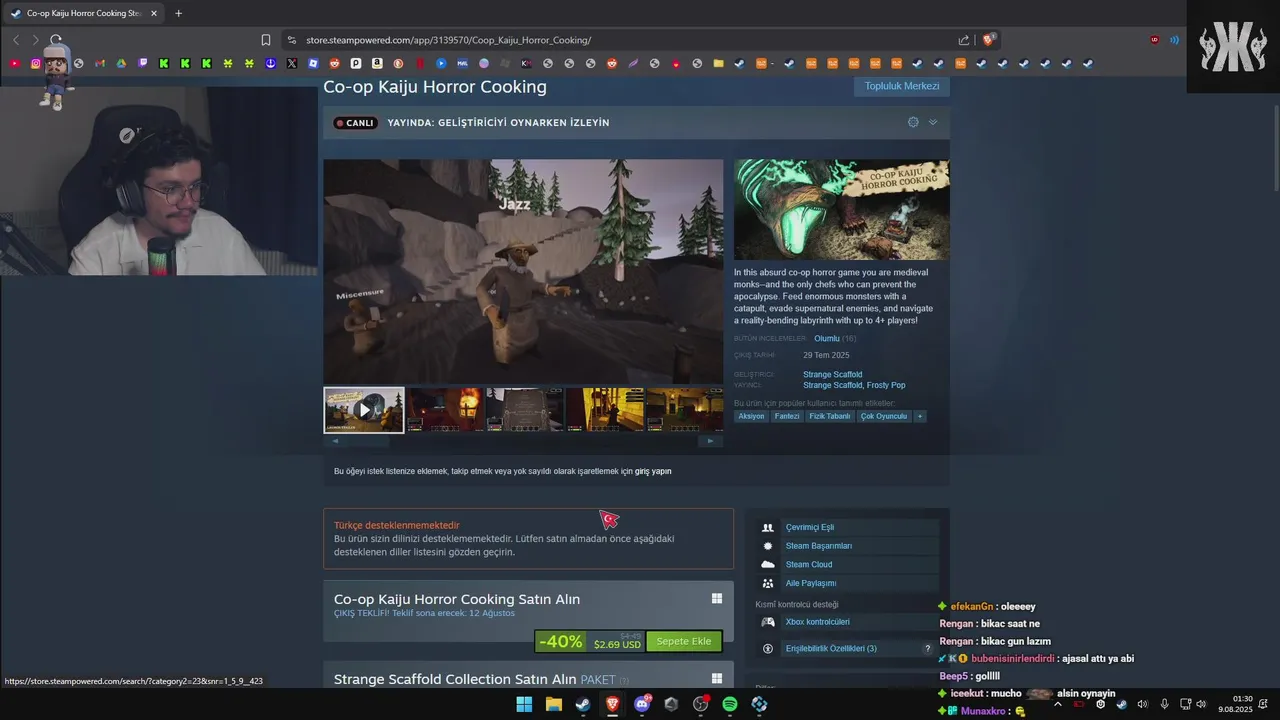
Task: Select the third screenshot thumbnail
Action: pos(524,410)
